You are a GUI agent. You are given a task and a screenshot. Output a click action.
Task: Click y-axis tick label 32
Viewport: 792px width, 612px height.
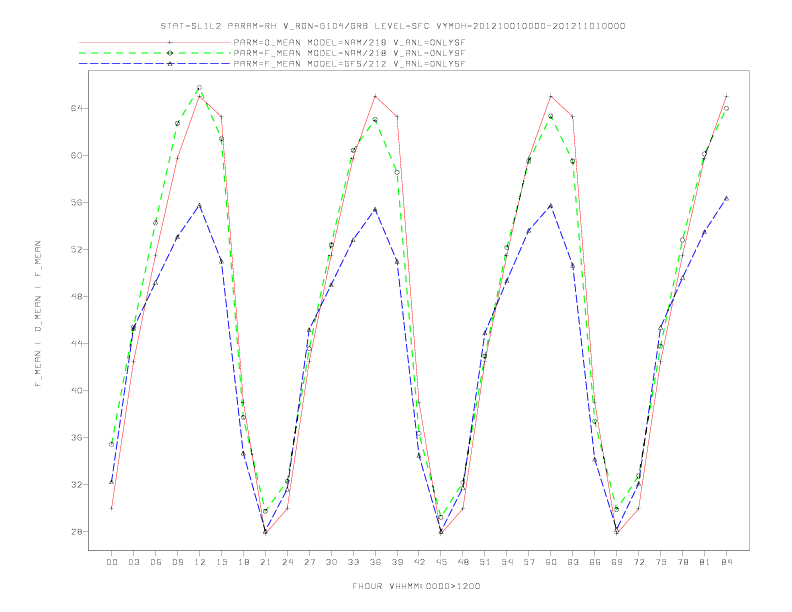tap(76, 484)
